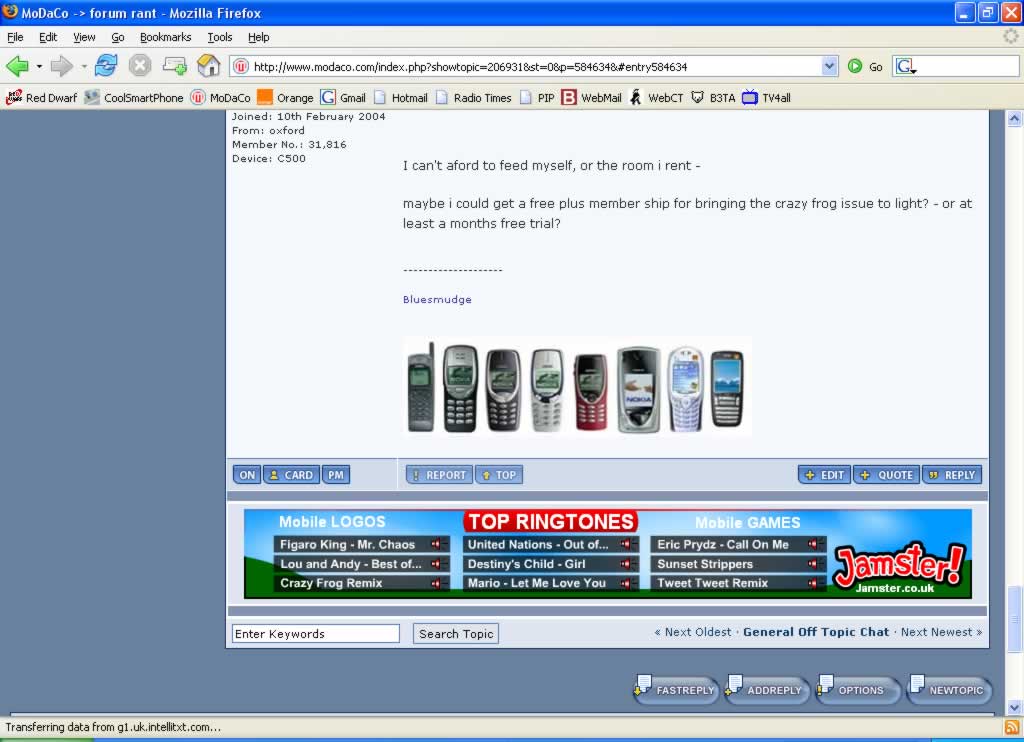Click the Search Topic button

456,634
